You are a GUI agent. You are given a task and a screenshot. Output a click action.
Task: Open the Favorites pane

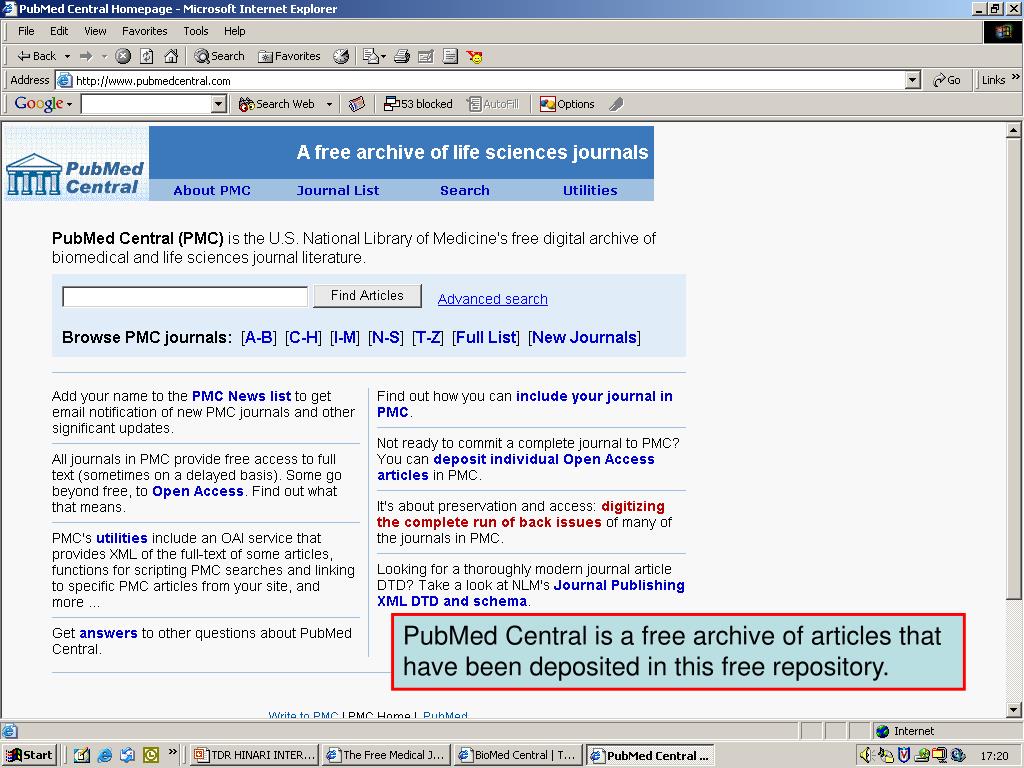click(289, 56)
